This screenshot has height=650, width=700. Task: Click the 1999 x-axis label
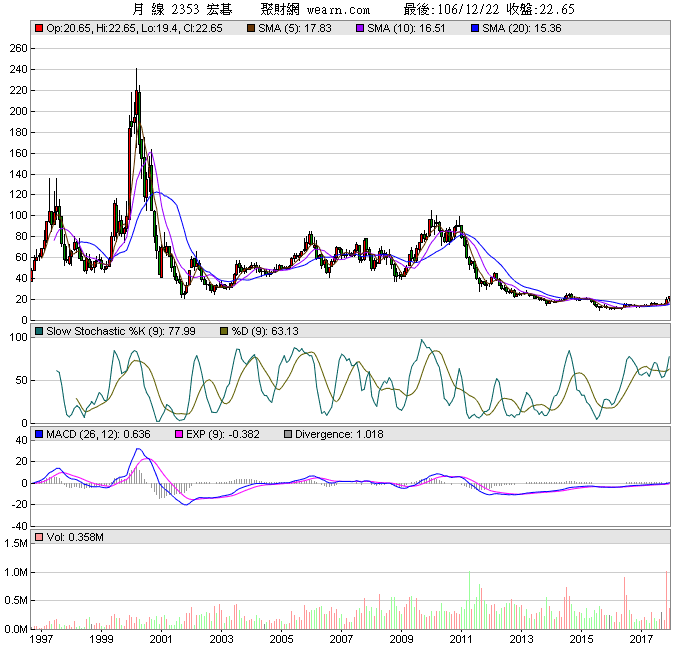click(101, 639)
